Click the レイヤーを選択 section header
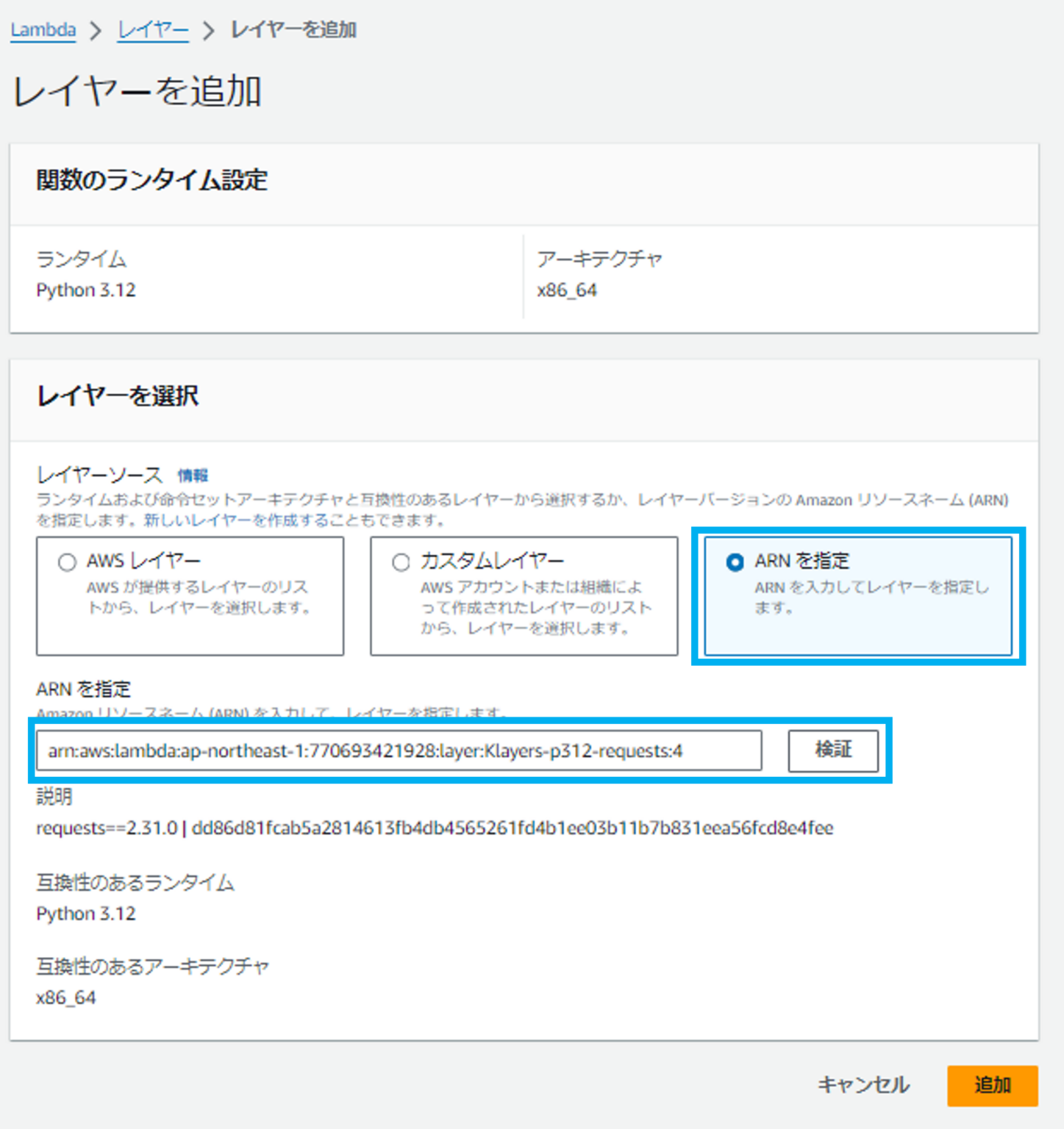This screenshot has height=1129, width=1064. point(118,396)
